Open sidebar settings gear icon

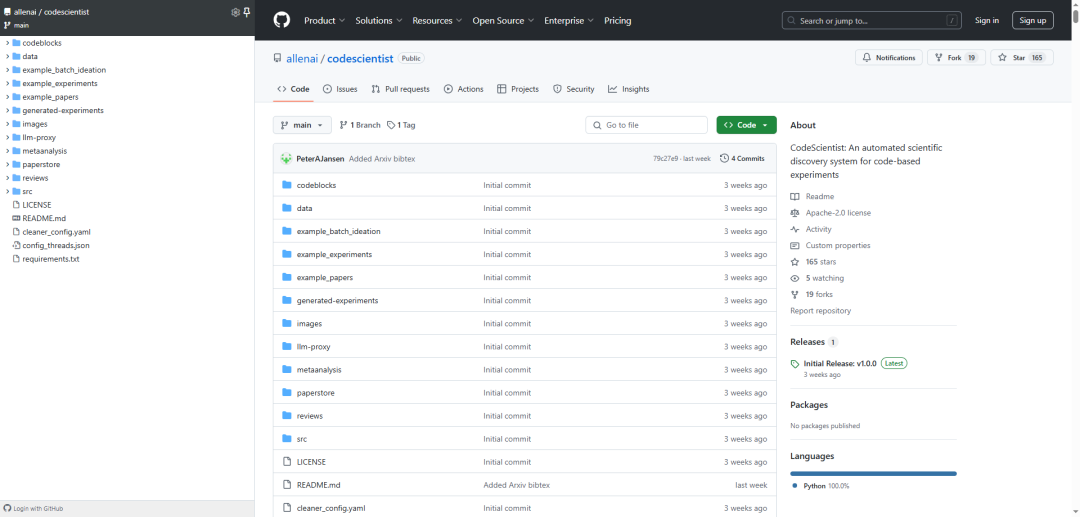coord(236,12)
